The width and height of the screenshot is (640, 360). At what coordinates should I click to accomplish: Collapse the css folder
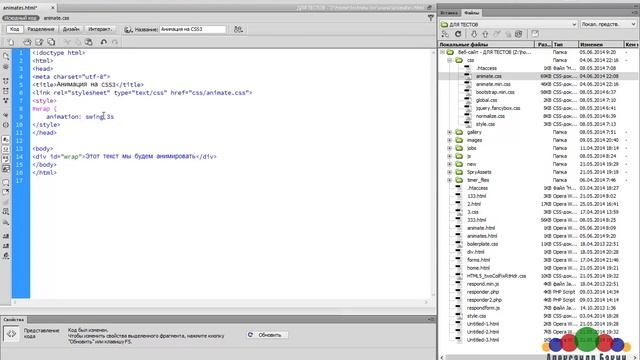click(x=450, y=60)
